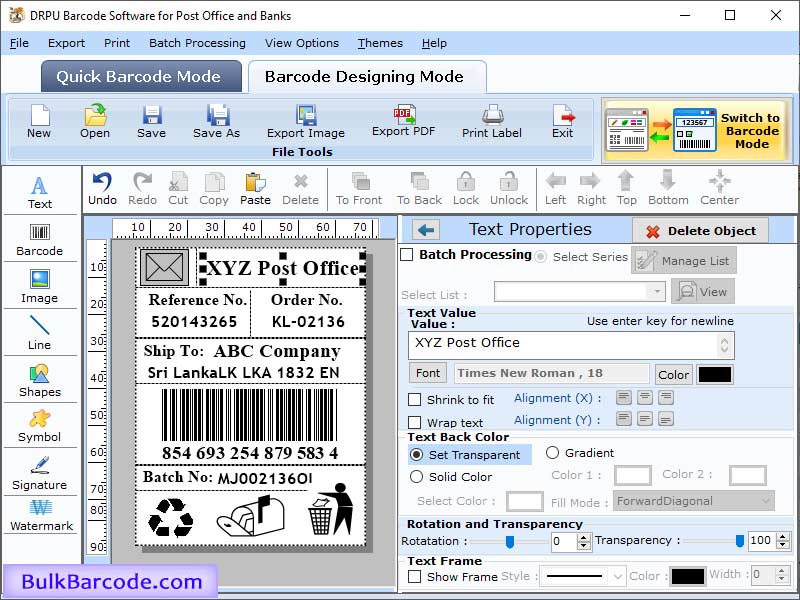Click the Transparency slider handle

click(x=739, y=541)
